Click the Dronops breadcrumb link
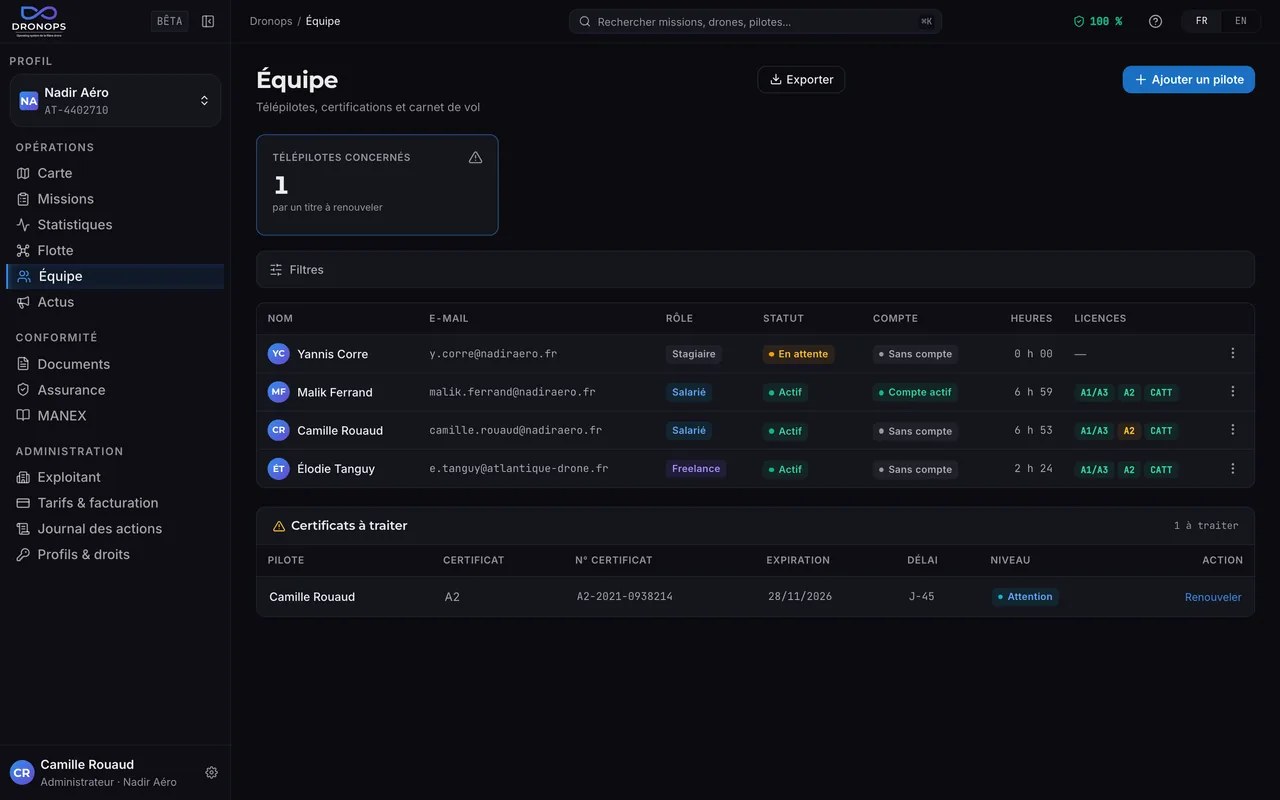The width and height of the screenshot is (1280, 800). pyautogui.click(x=270, y=21)
